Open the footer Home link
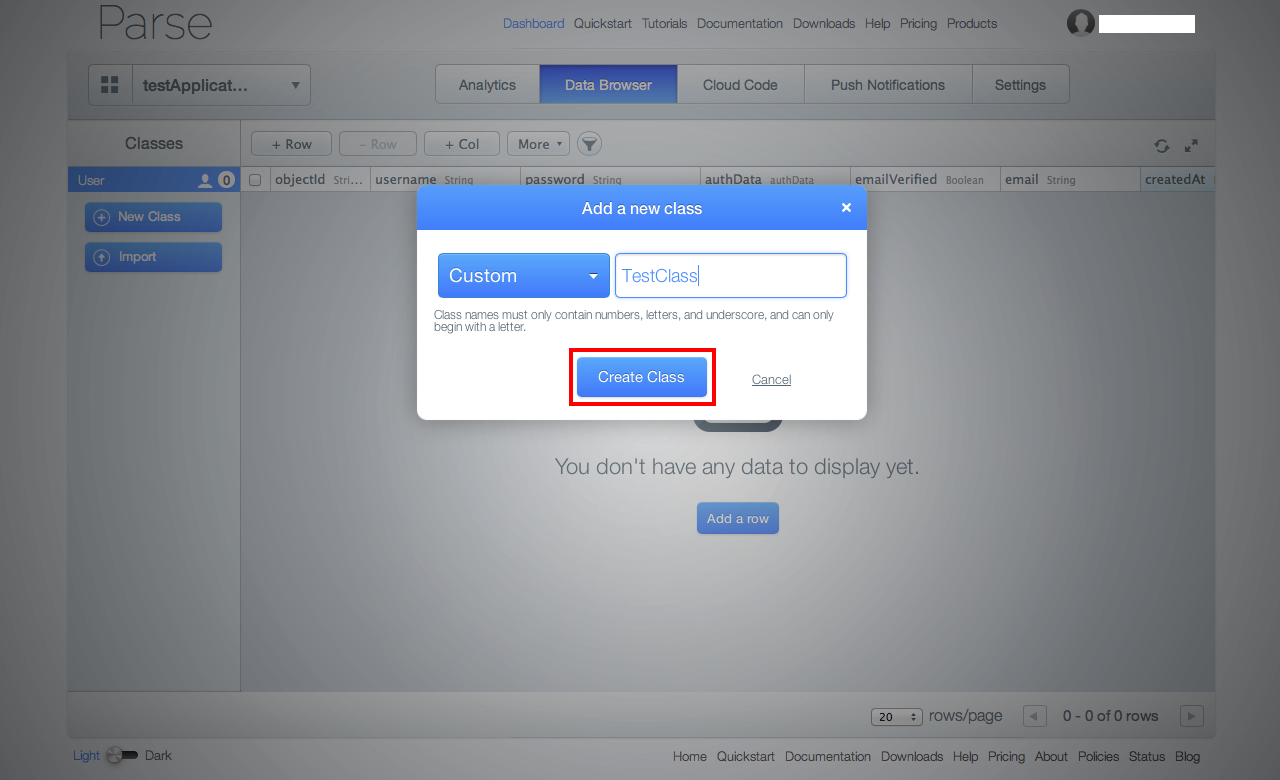The image size is (1280, 780). point(690,756)
